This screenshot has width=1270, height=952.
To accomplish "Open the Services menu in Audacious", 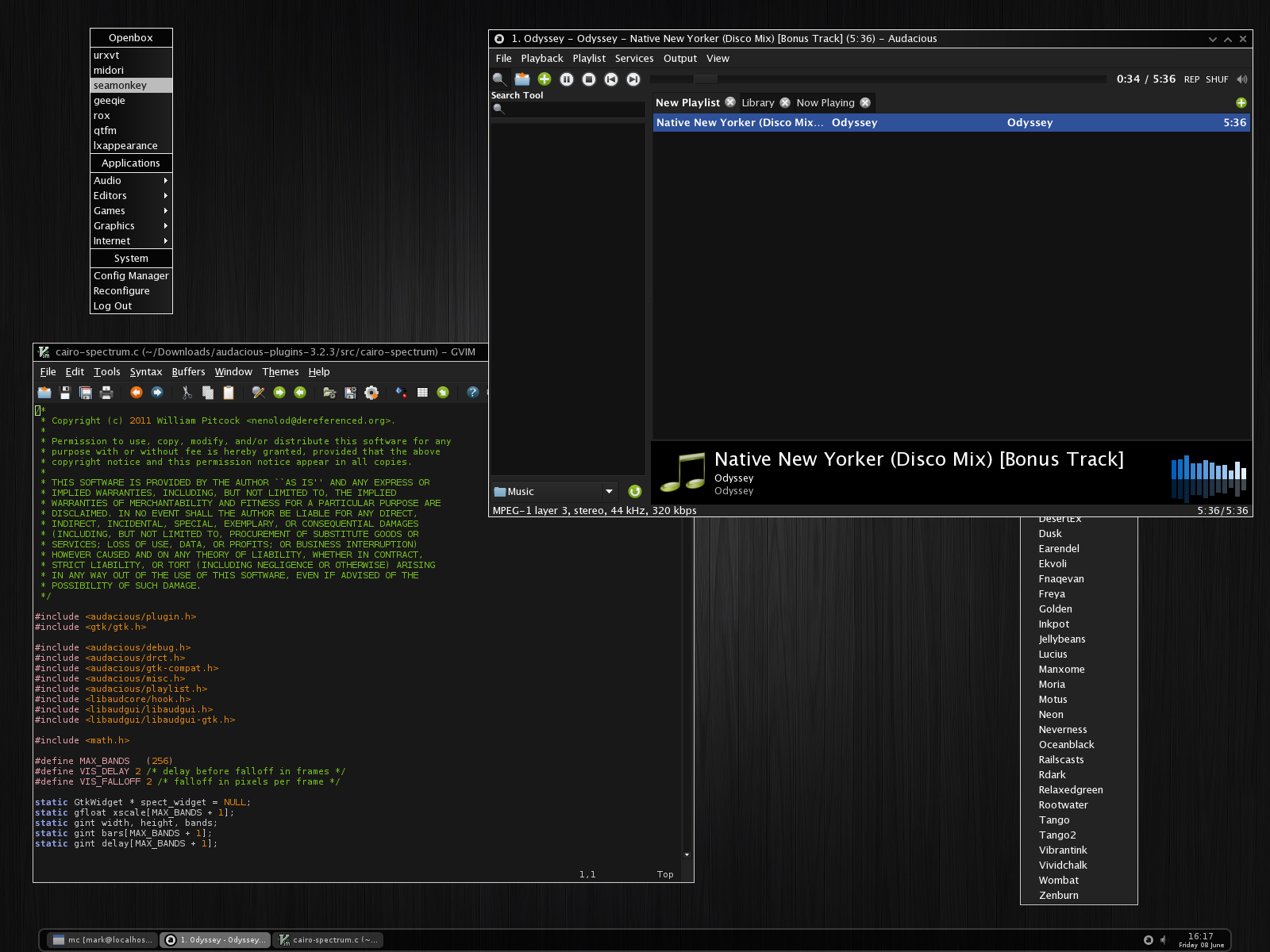I will [x=634, y=59].
